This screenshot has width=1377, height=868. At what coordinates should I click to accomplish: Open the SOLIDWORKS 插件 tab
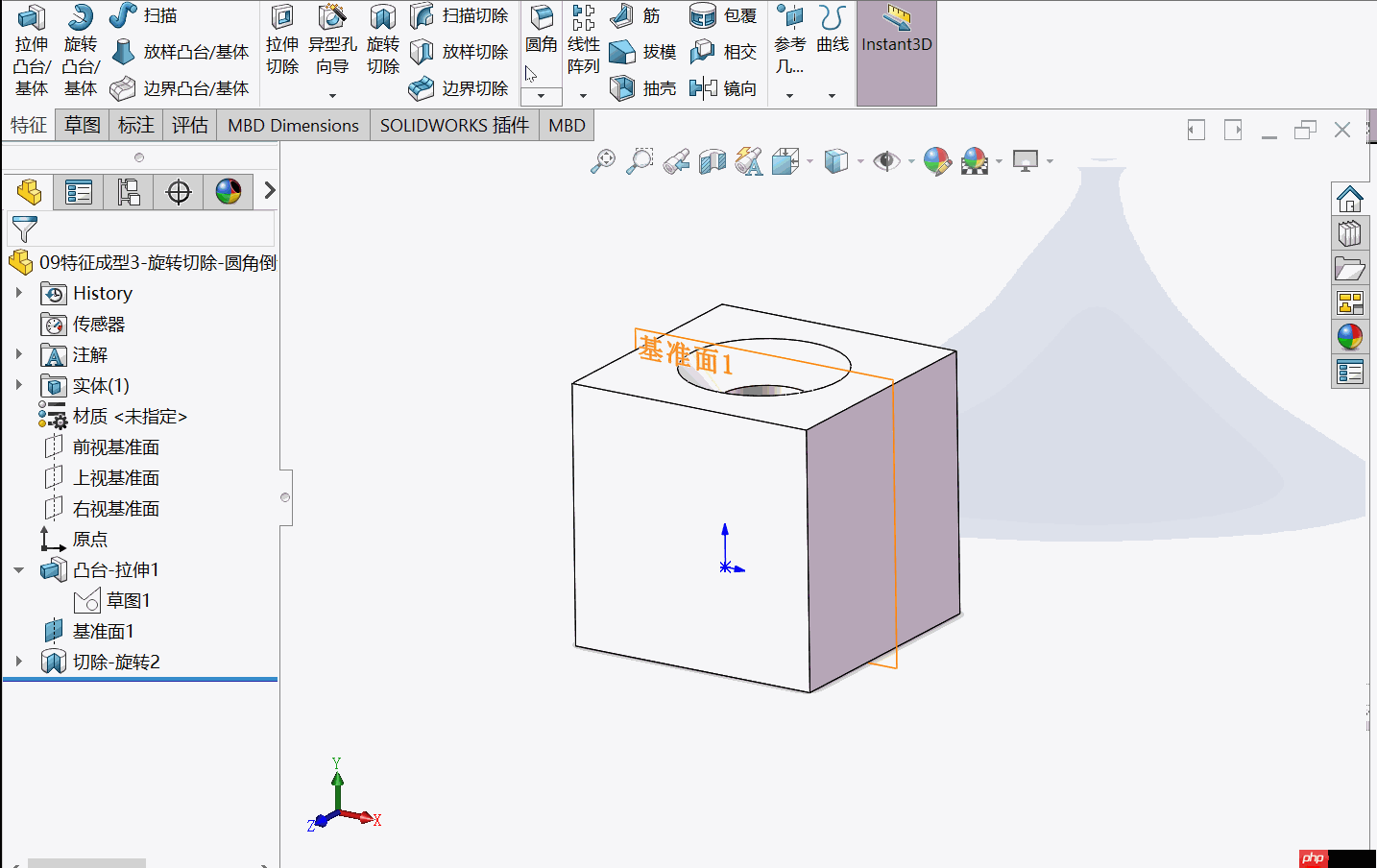(453, 125)
